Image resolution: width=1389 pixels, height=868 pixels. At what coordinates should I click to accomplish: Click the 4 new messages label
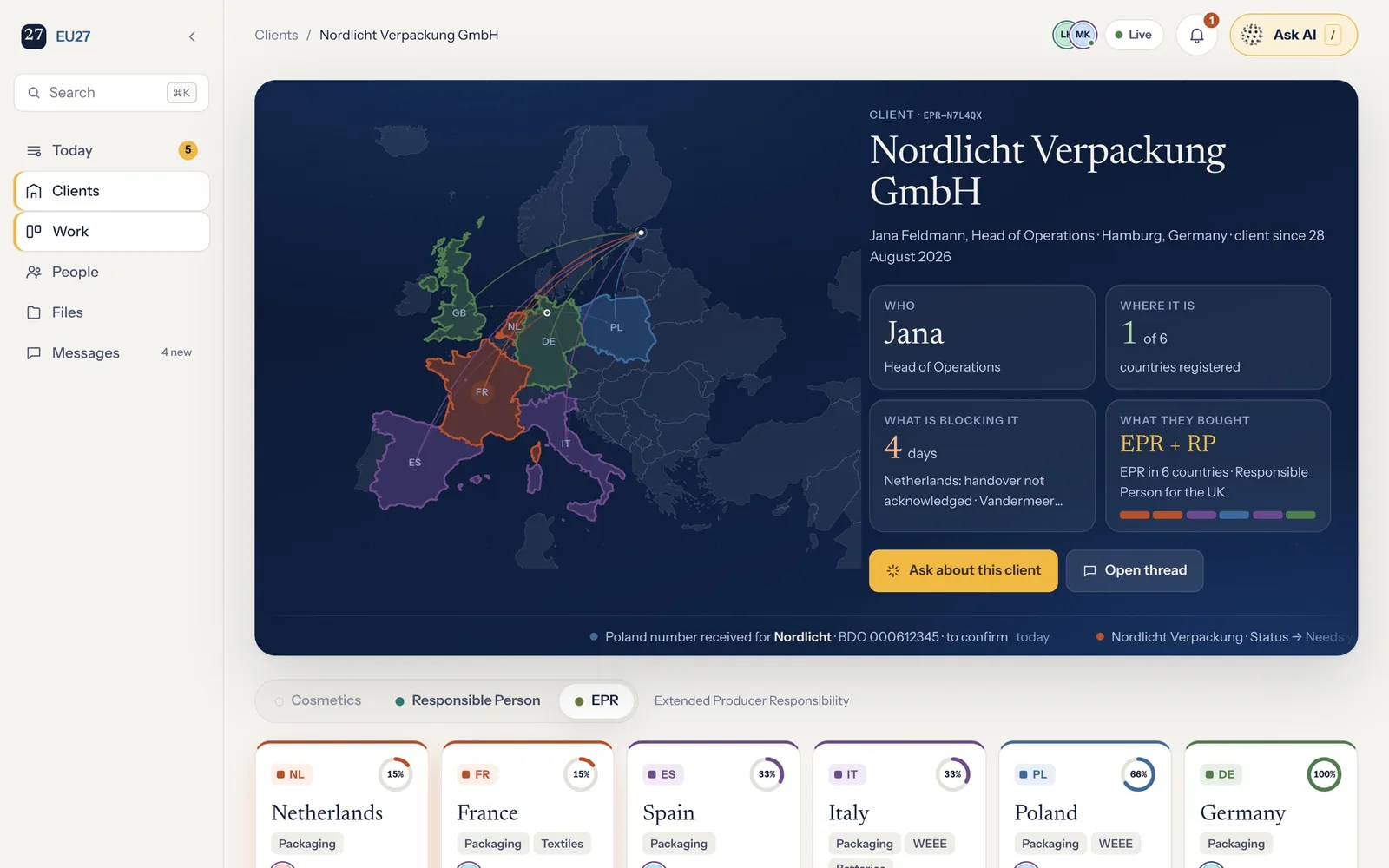176,352
